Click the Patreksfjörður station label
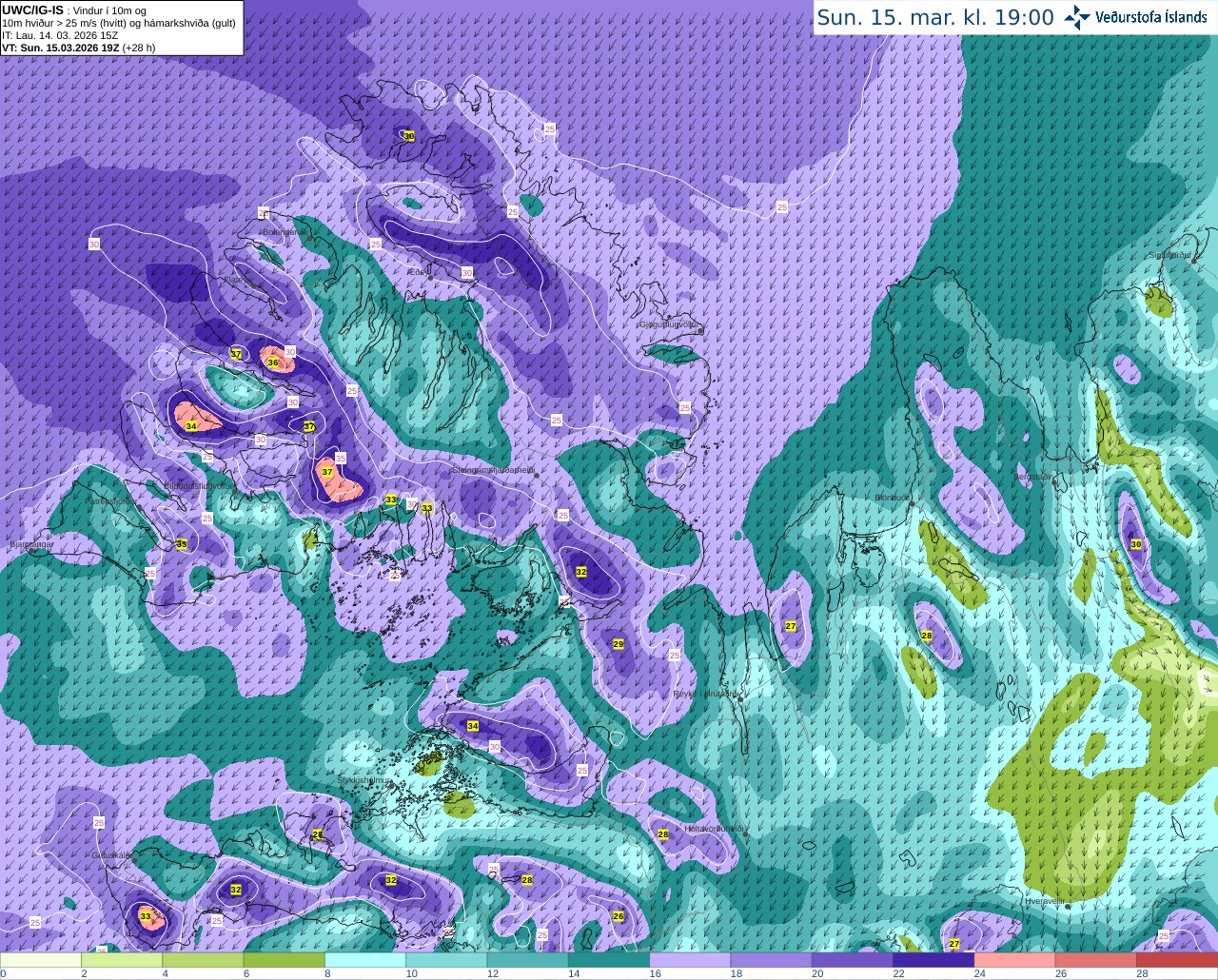The height and width of the screenshot is (980, 1218). (111, 500)
